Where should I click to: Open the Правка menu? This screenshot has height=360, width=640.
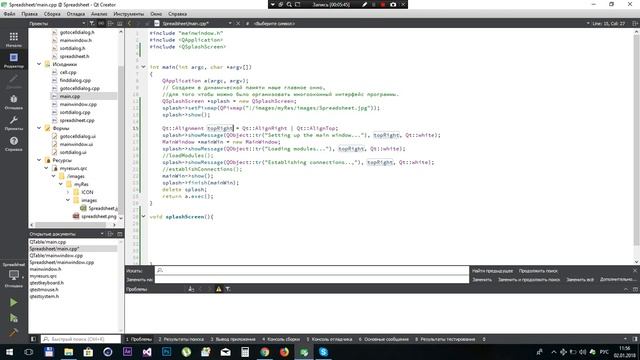(29, 14)
